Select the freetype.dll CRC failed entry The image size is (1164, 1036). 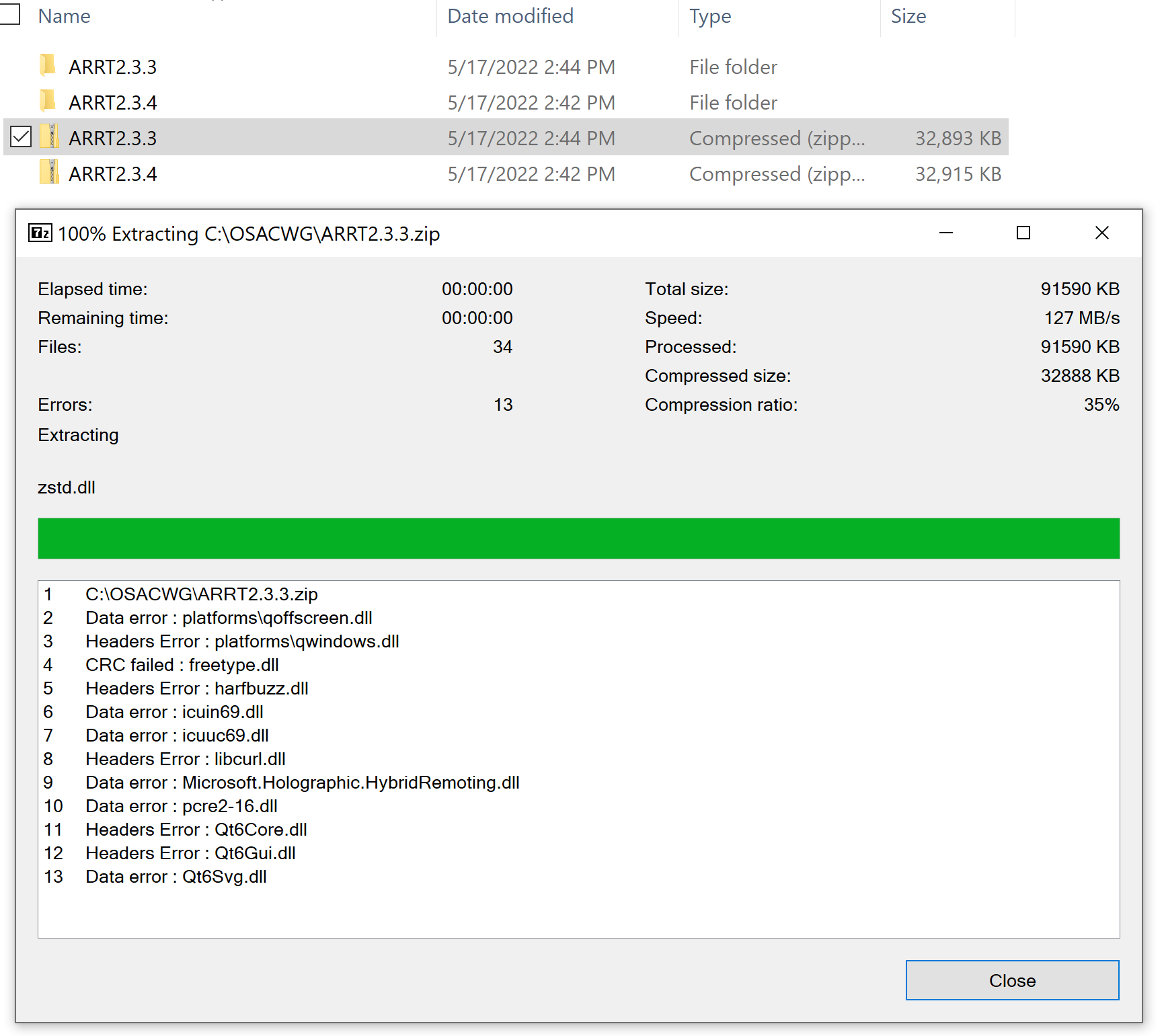coord(182,665)
